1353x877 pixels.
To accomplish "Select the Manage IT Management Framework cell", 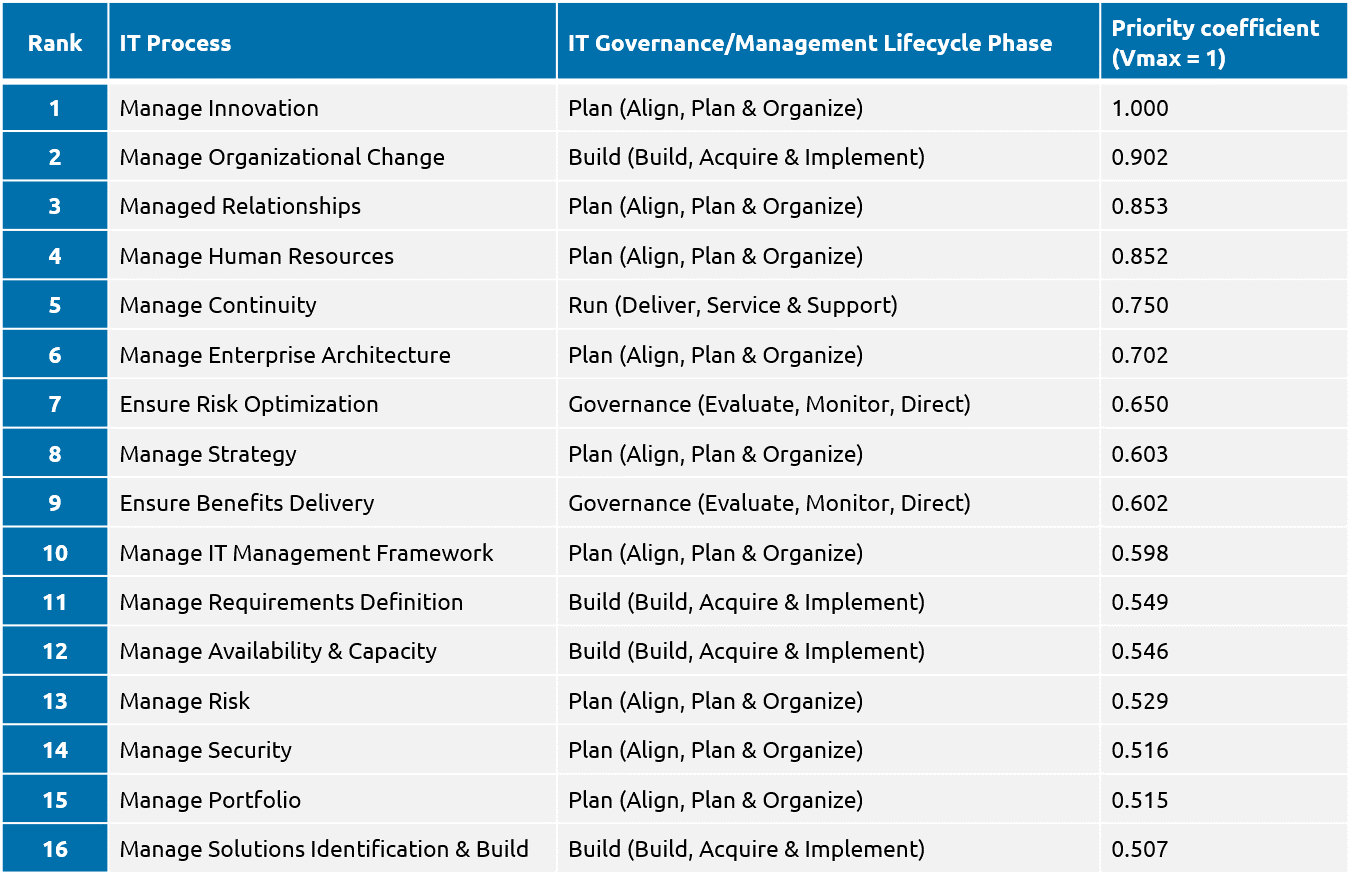I will pyautogui.click(x=306, y=553).
